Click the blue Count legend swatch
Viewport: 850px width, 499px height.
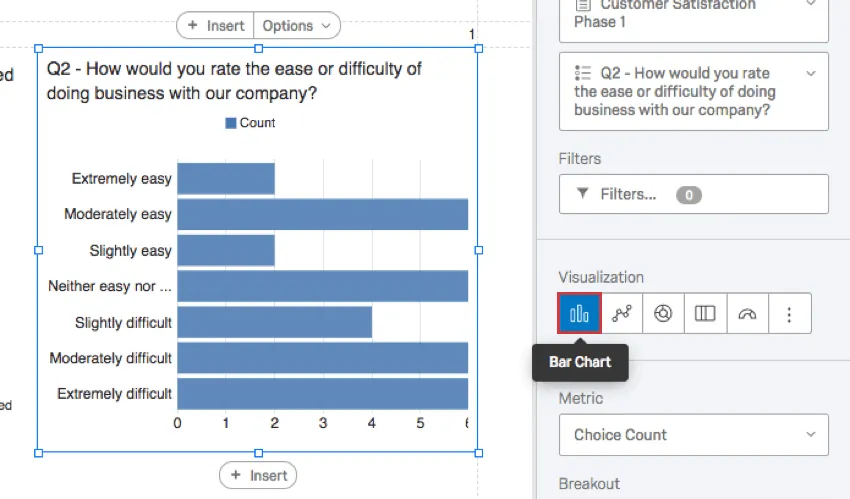(231, 123)
